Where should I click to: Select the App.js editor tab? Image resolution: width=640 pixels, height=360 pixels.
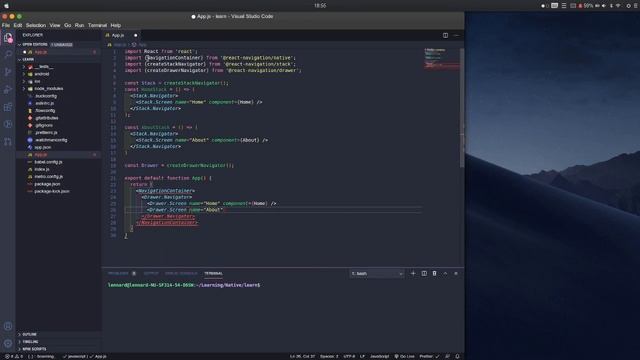pos(121,36)
